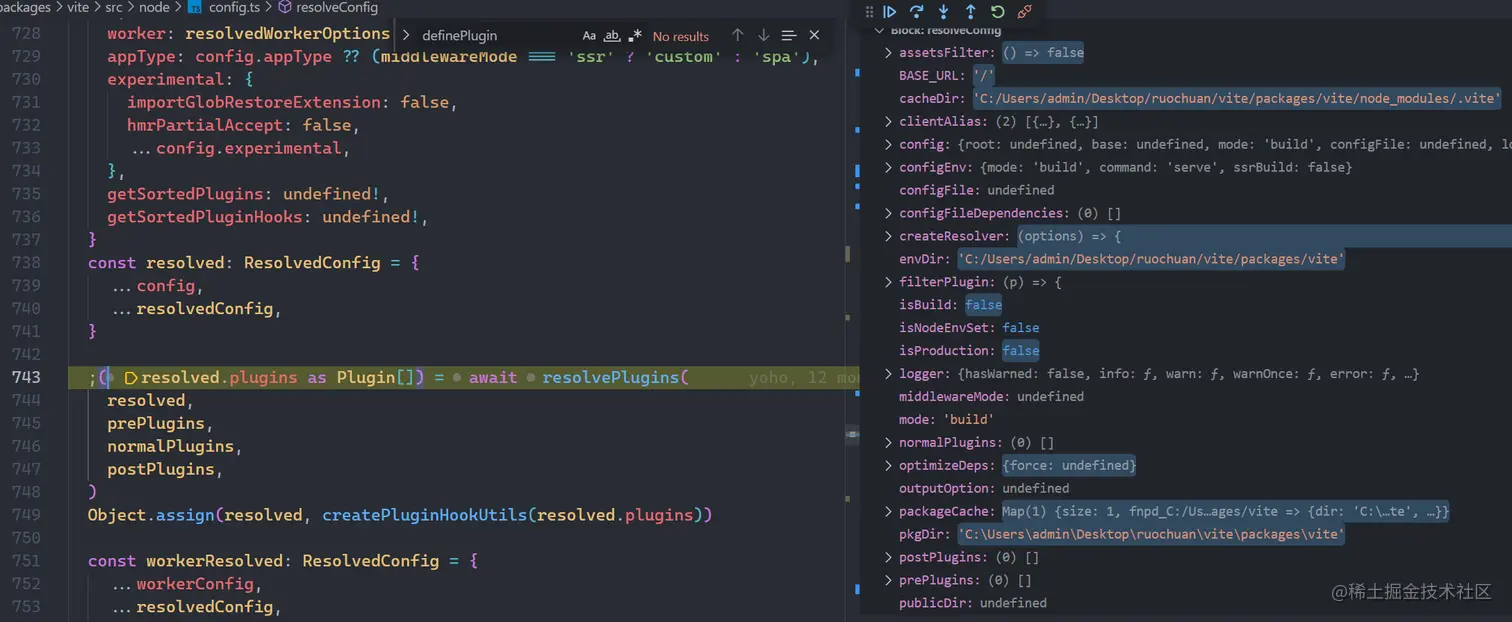
Task: Click the resolveConfig breadcrumb symbol
Action: coord(337,7)
